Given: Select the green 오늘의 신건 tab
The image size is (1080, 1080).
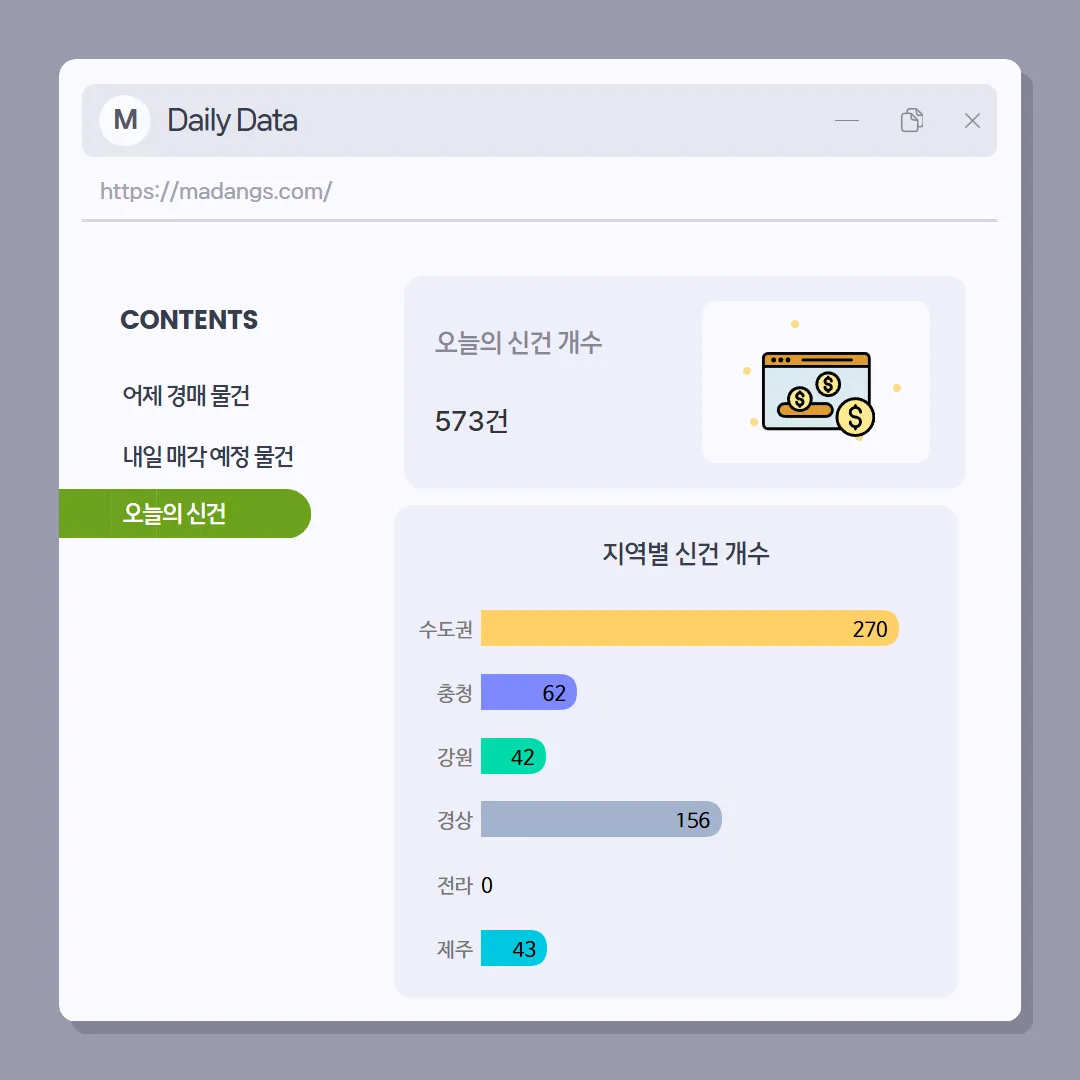Looking at the screenshot, I should 185,513.
